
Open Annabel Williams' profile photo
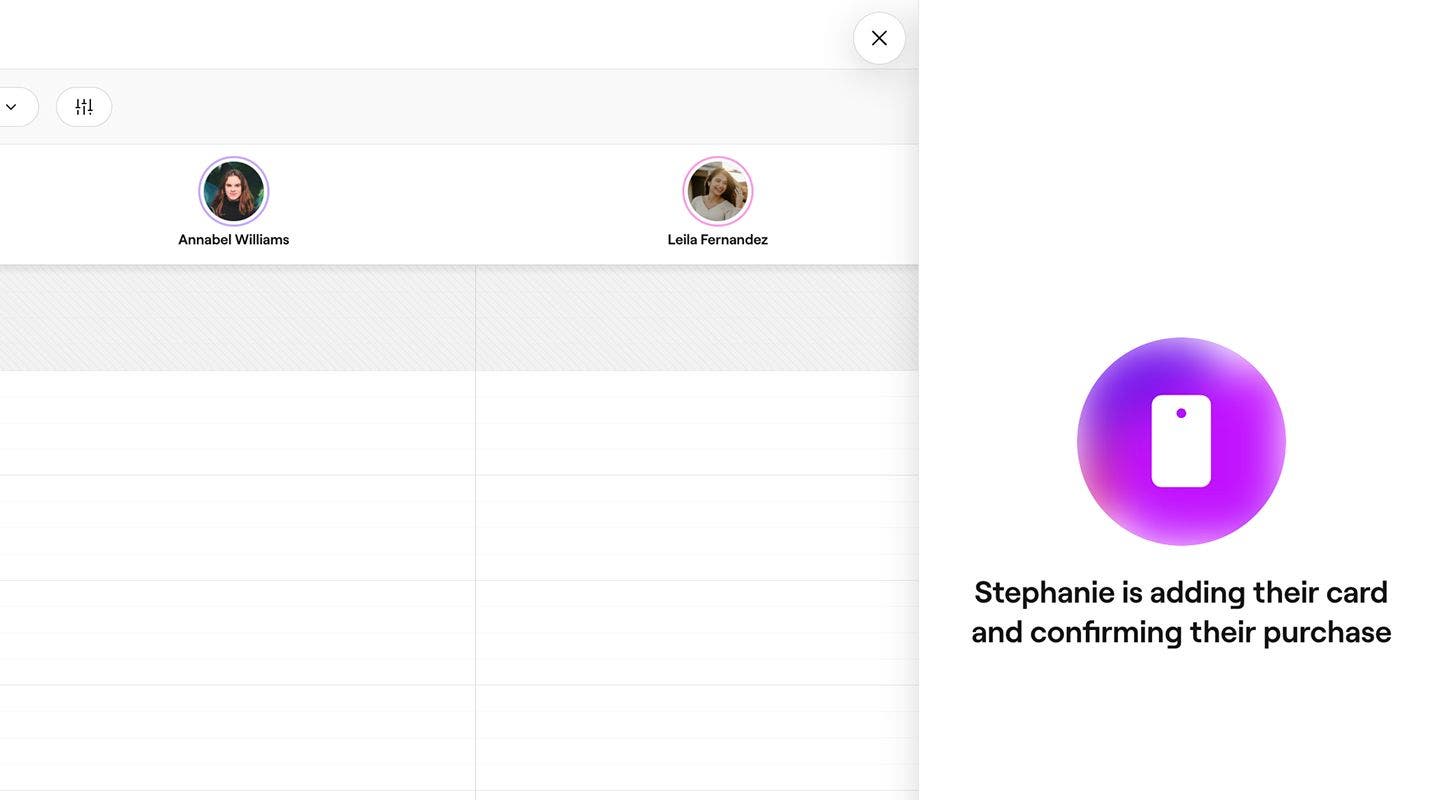(x=234, y=191)
